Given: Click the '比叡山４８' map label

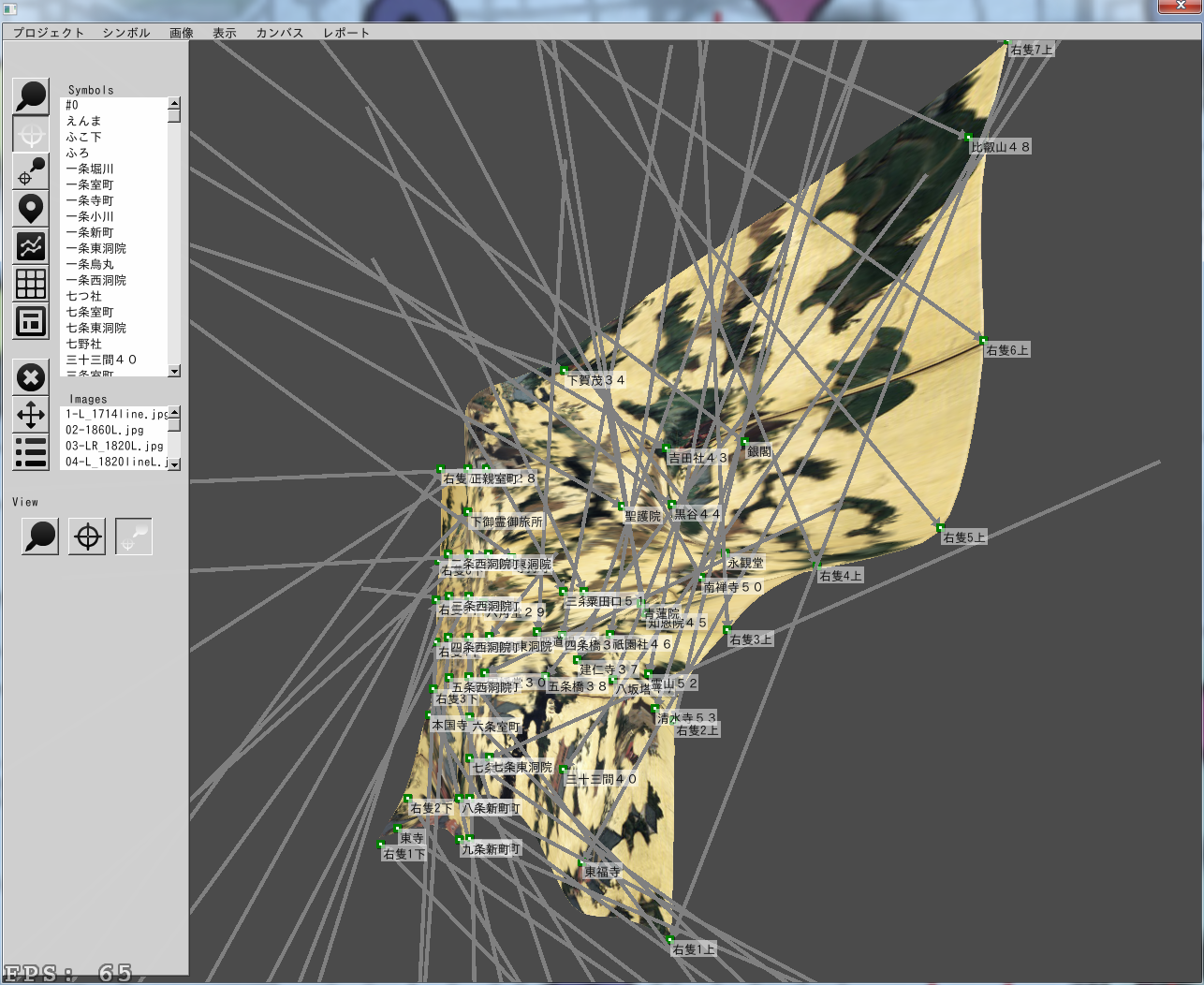Looking at the screenshot, I should coord(1001,147).
